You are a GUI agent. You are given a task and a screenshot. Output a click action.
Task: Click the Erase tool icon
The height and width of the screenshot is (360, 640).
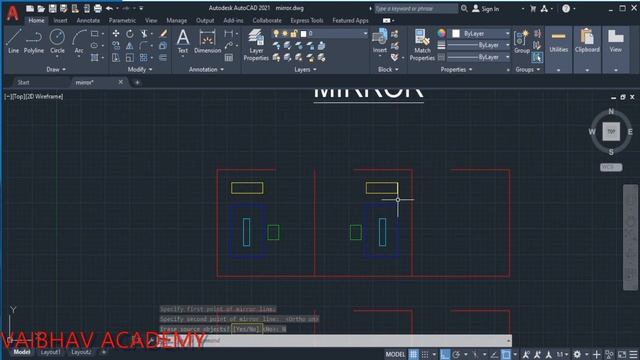163,34
